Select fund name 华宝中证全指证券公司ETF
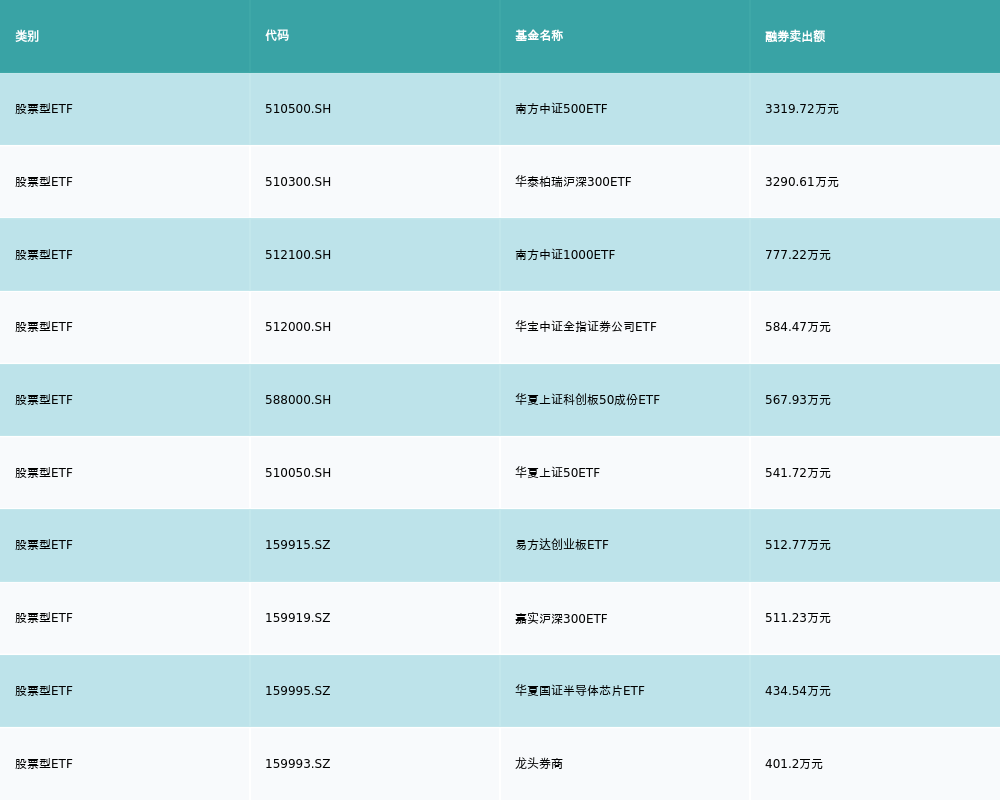 point(585,327)
